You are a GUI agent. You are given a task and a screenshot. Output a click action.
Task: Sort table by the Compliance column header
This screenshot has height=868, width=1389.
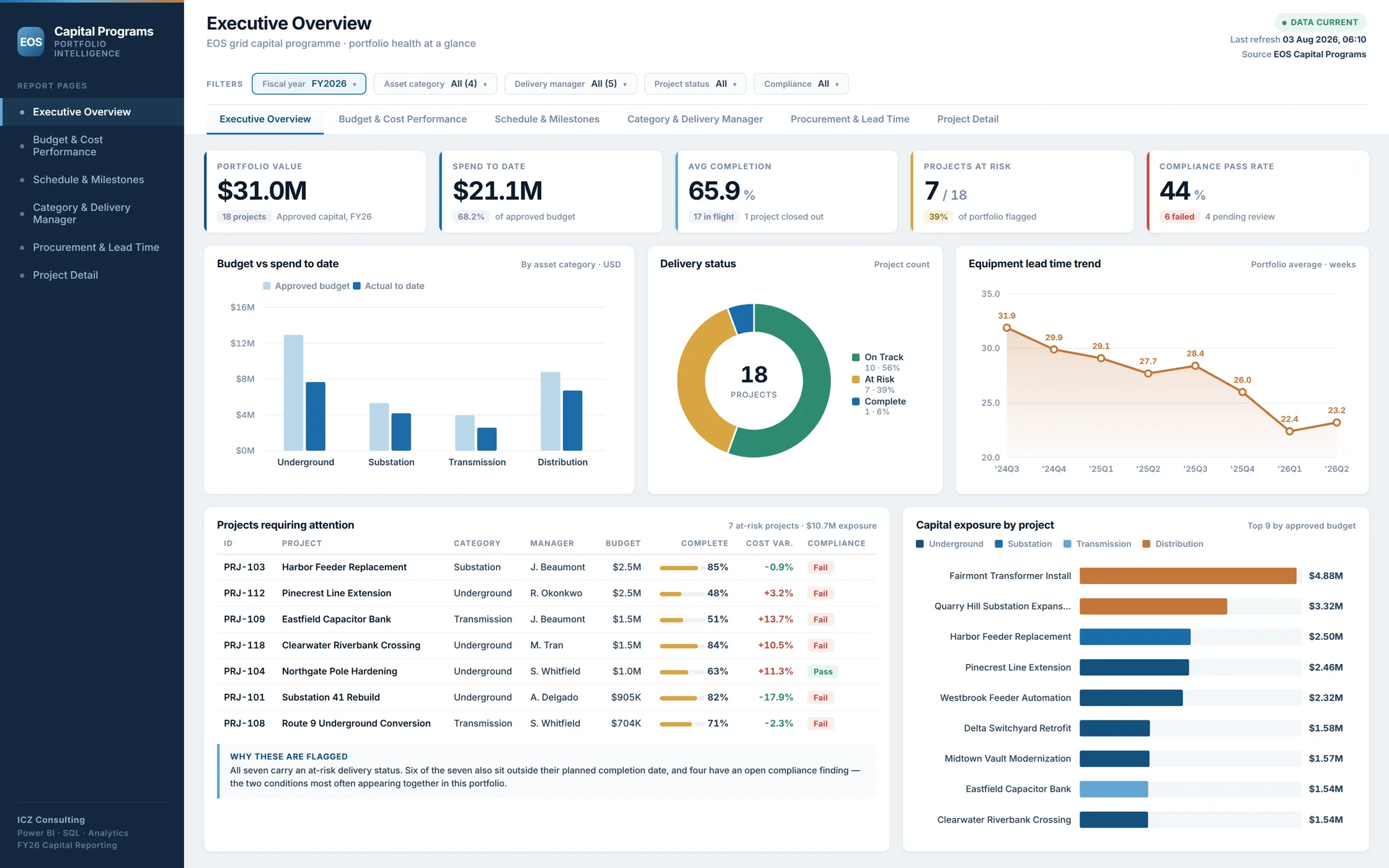[x=836, y=543]
